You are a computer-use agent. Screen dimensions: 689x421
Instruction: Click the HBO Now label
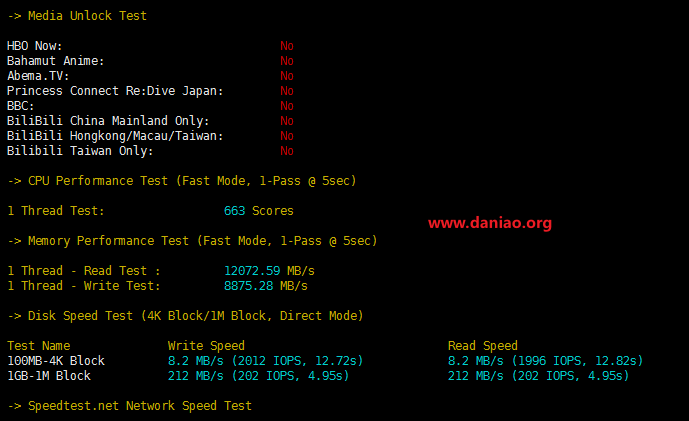point(35,46)
